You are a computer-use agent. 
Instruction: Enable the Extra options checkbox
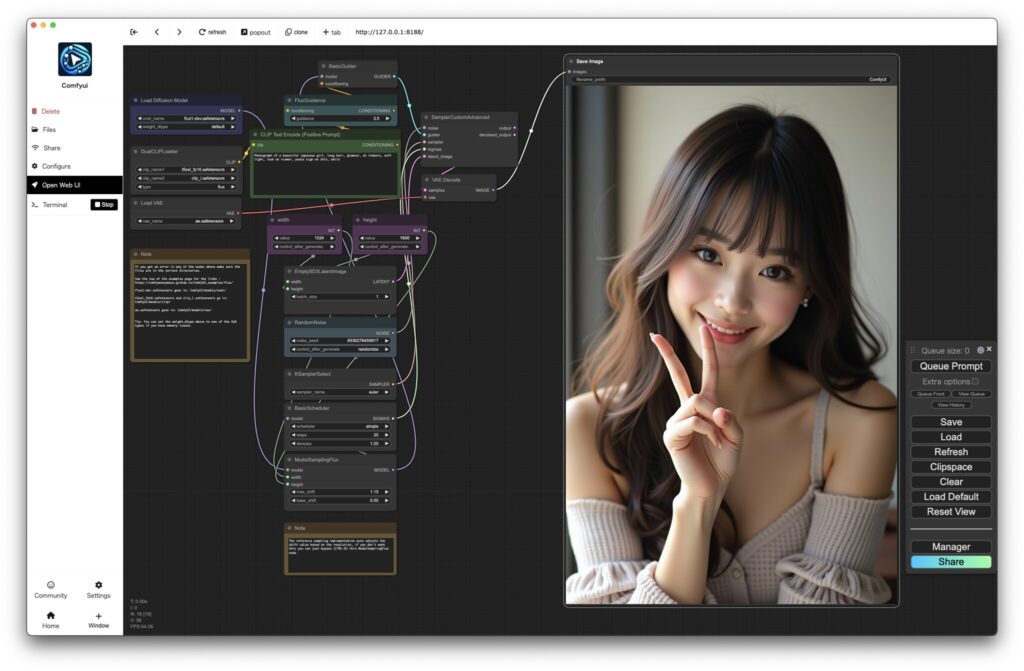pos(975,381)
